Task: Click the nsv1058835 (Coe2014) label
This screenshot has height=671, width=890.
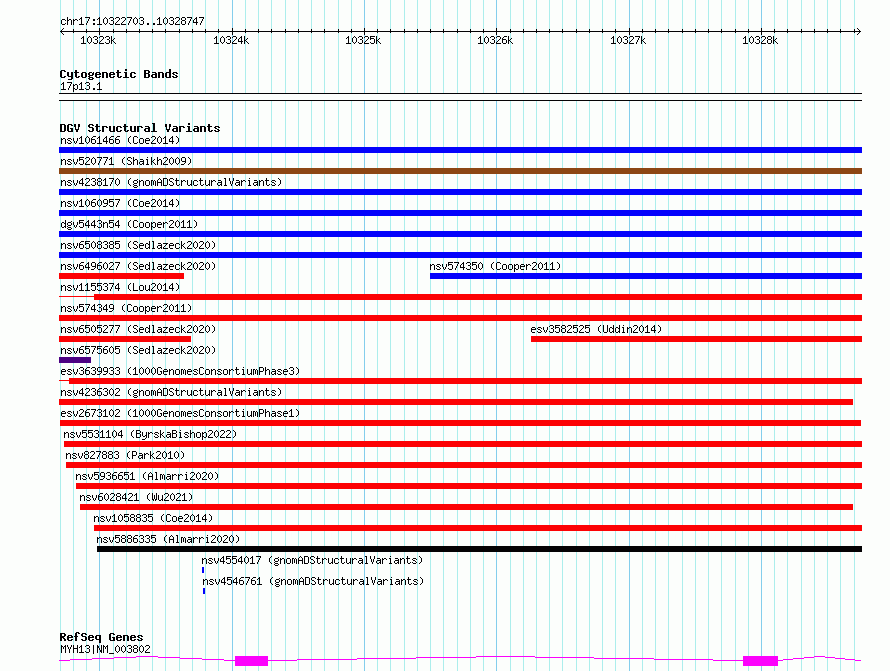Action: click(153, 518)
